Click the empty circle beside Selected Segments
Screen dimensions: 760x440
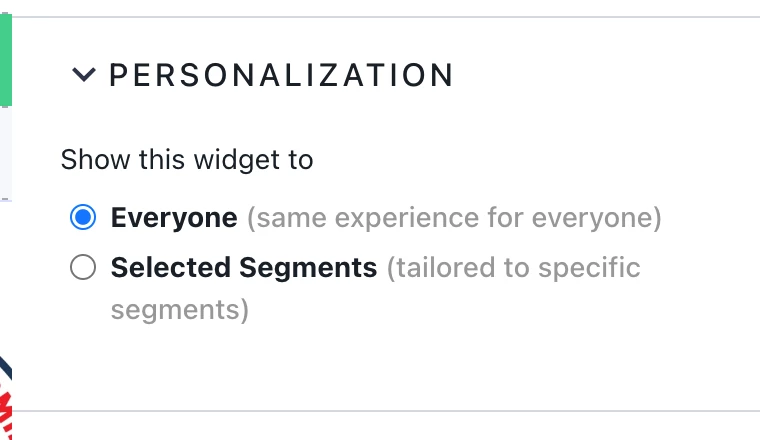pos(83,267)
